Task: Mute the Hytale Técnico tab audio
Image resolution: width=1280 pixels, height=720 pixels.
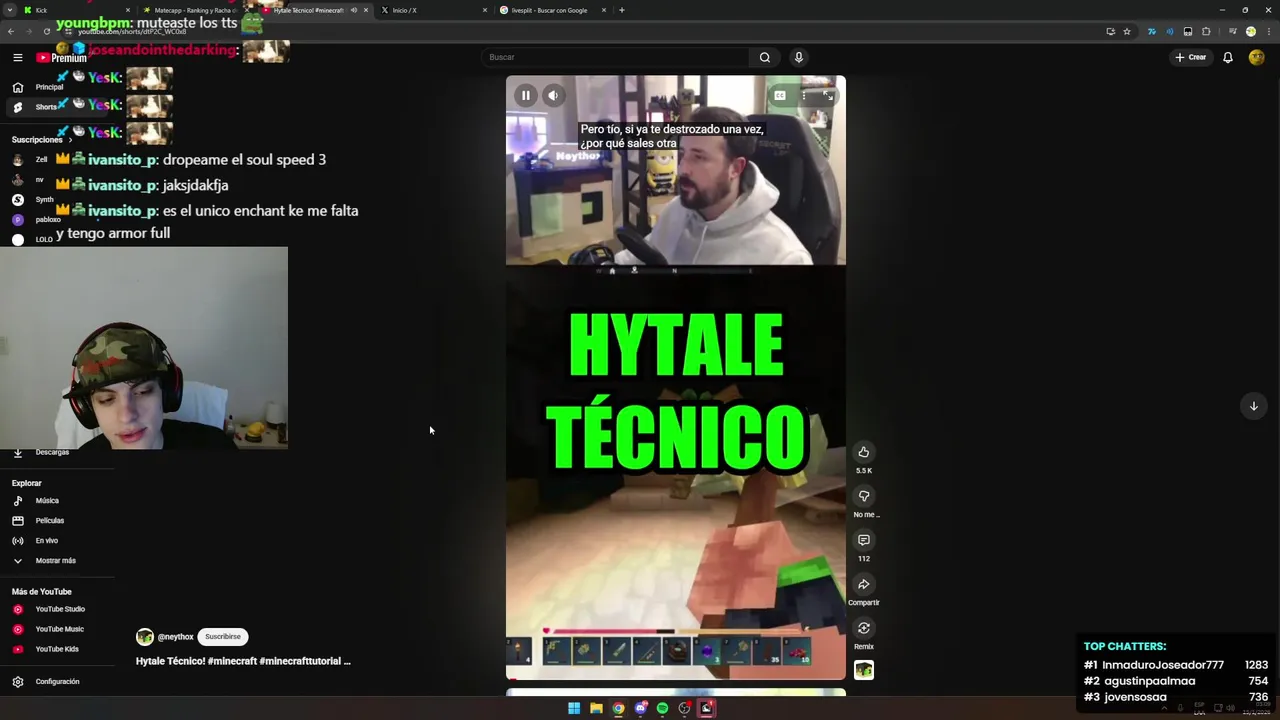Action: pyautogui.click(x=354, y=10)
